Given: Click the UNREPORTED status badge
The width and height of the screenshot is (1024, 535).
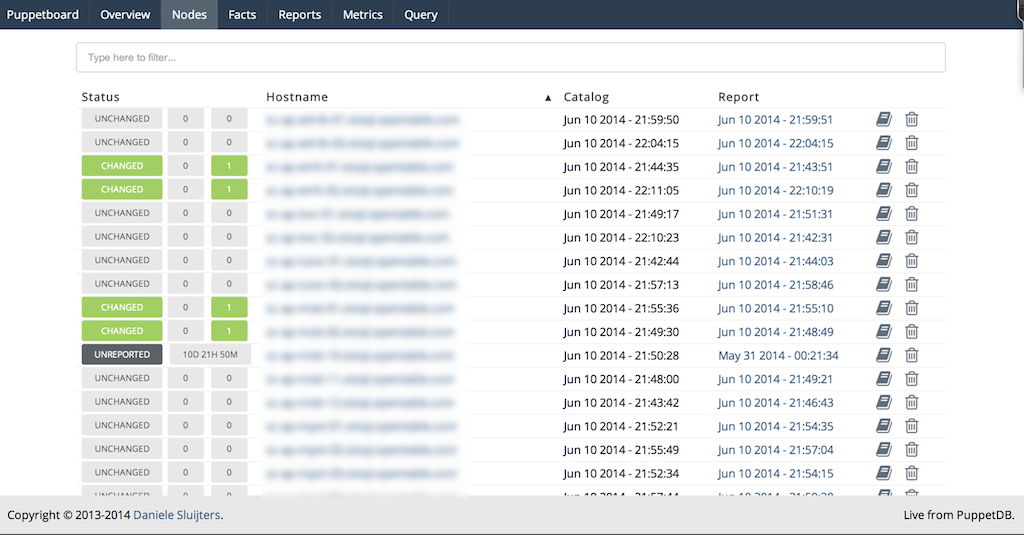Looking at the screenshot, I should tap(122, 355).
